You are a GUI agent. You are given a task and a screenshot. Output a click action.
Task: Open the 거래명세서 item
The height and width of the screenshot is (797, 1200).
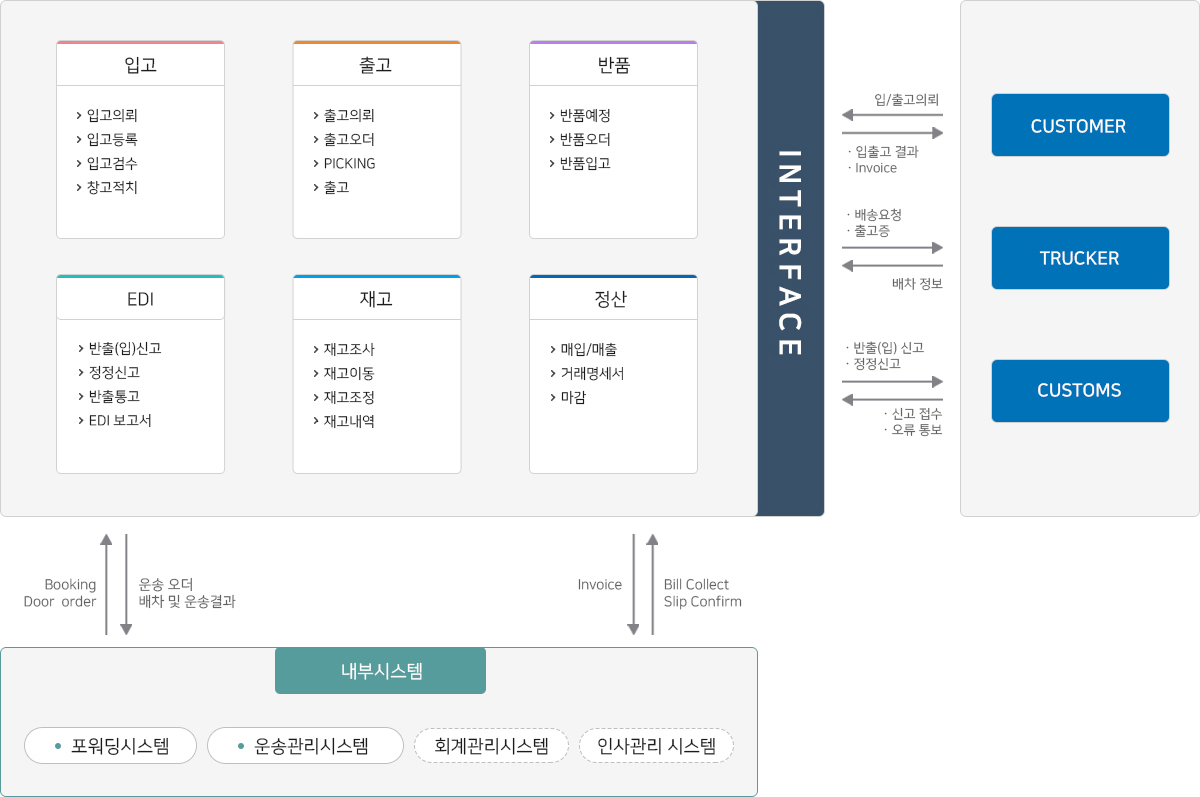592,373
